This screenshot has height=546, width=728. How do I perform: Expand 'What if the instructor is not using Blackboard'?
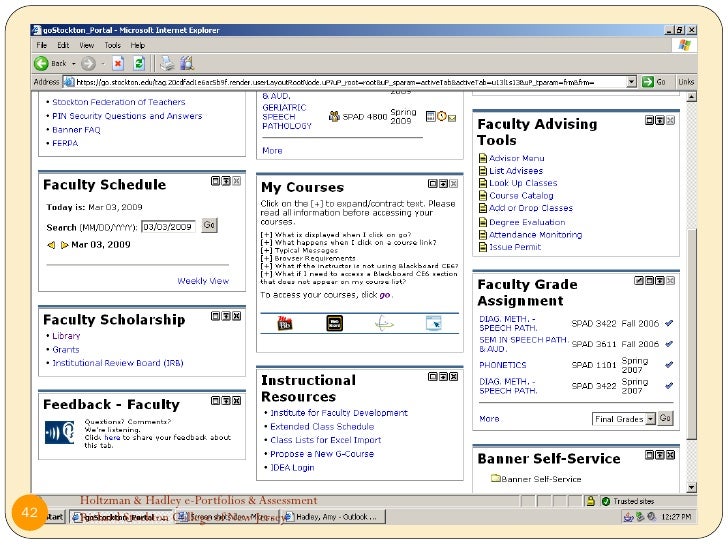coord(266,266)
